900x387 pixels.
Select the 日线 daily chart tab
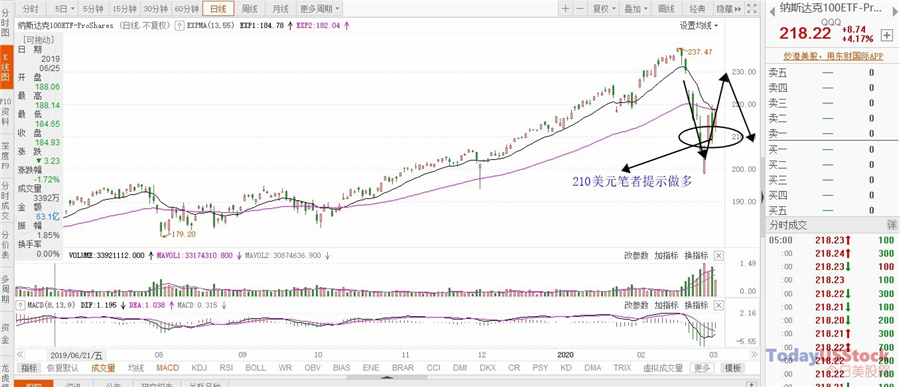click(x=218, y=9)
